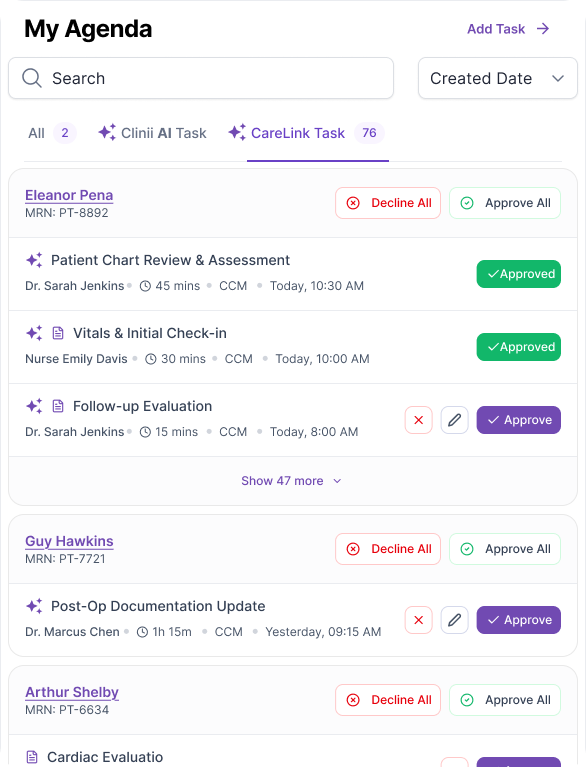Decline All tasks for Eleanor Pena
This screenshot has height=770, width=586.
coord(388,203)
